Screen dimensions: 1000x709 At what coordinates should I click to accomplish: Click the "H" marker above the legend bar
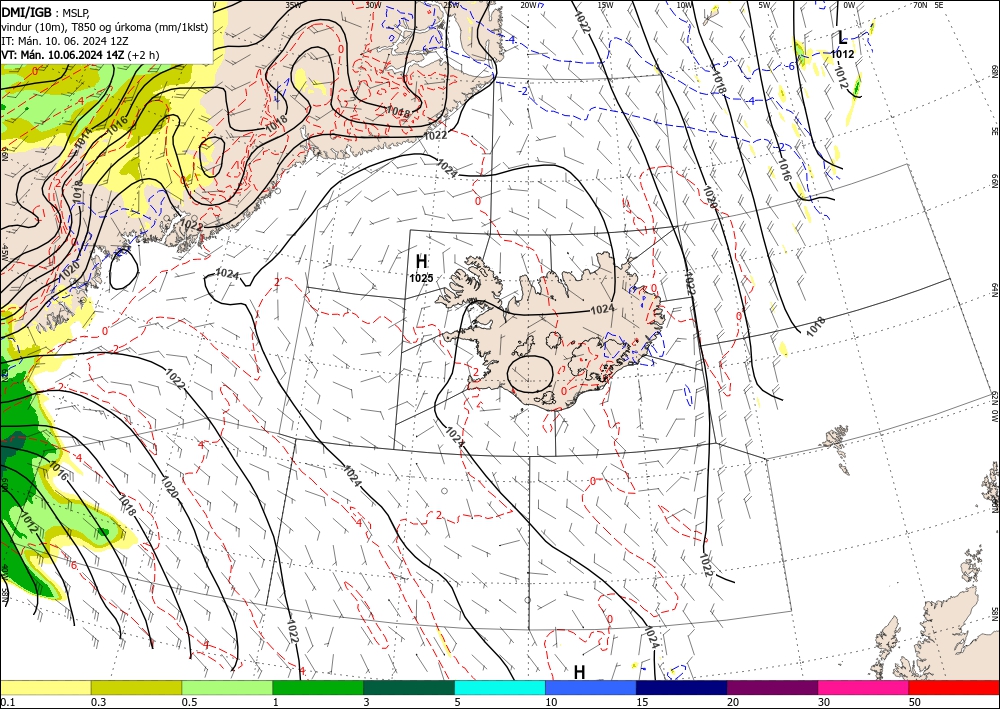(x=579, y=672)
